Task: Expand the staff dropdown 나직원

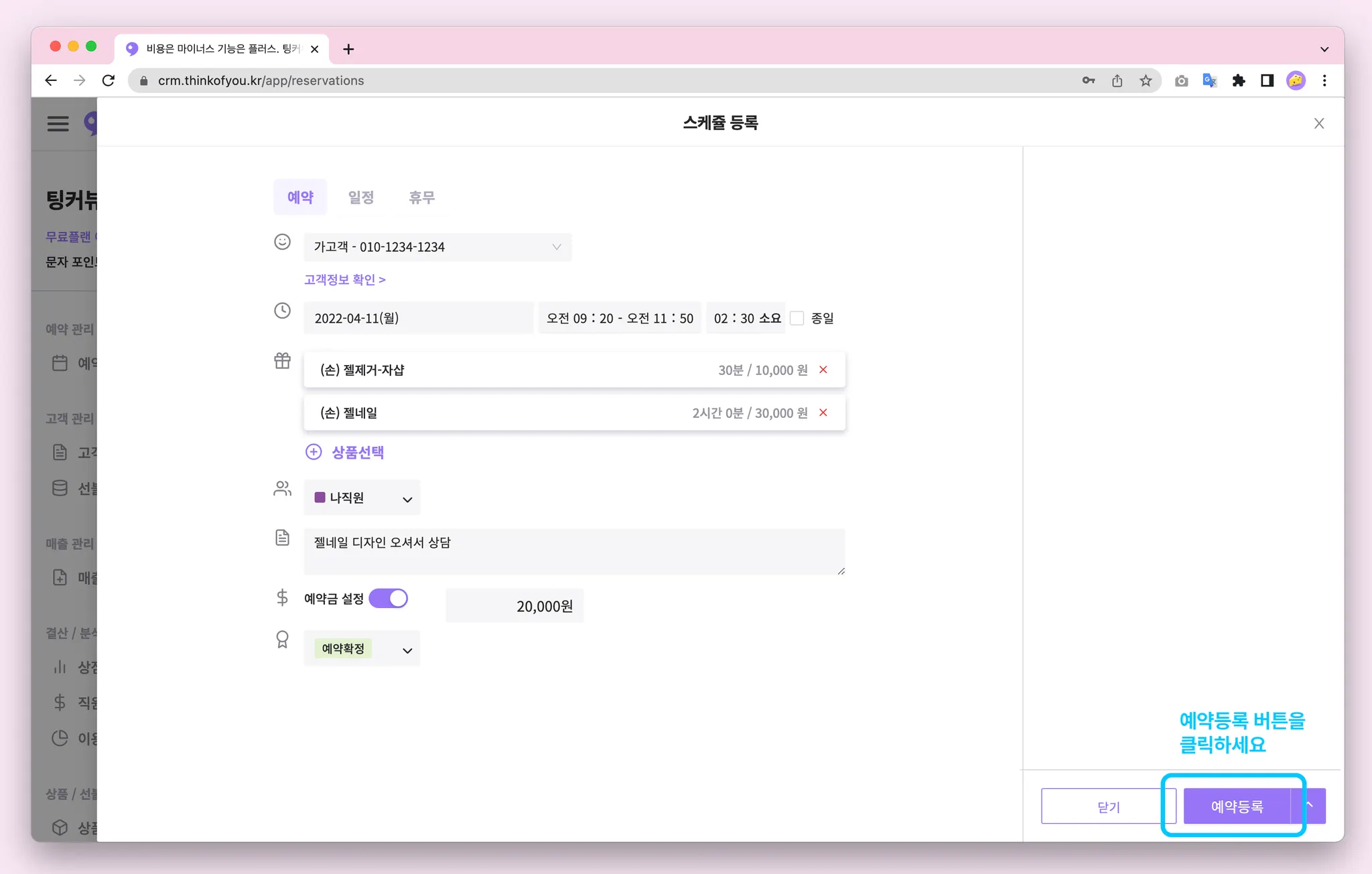Action: coord(362,498)
